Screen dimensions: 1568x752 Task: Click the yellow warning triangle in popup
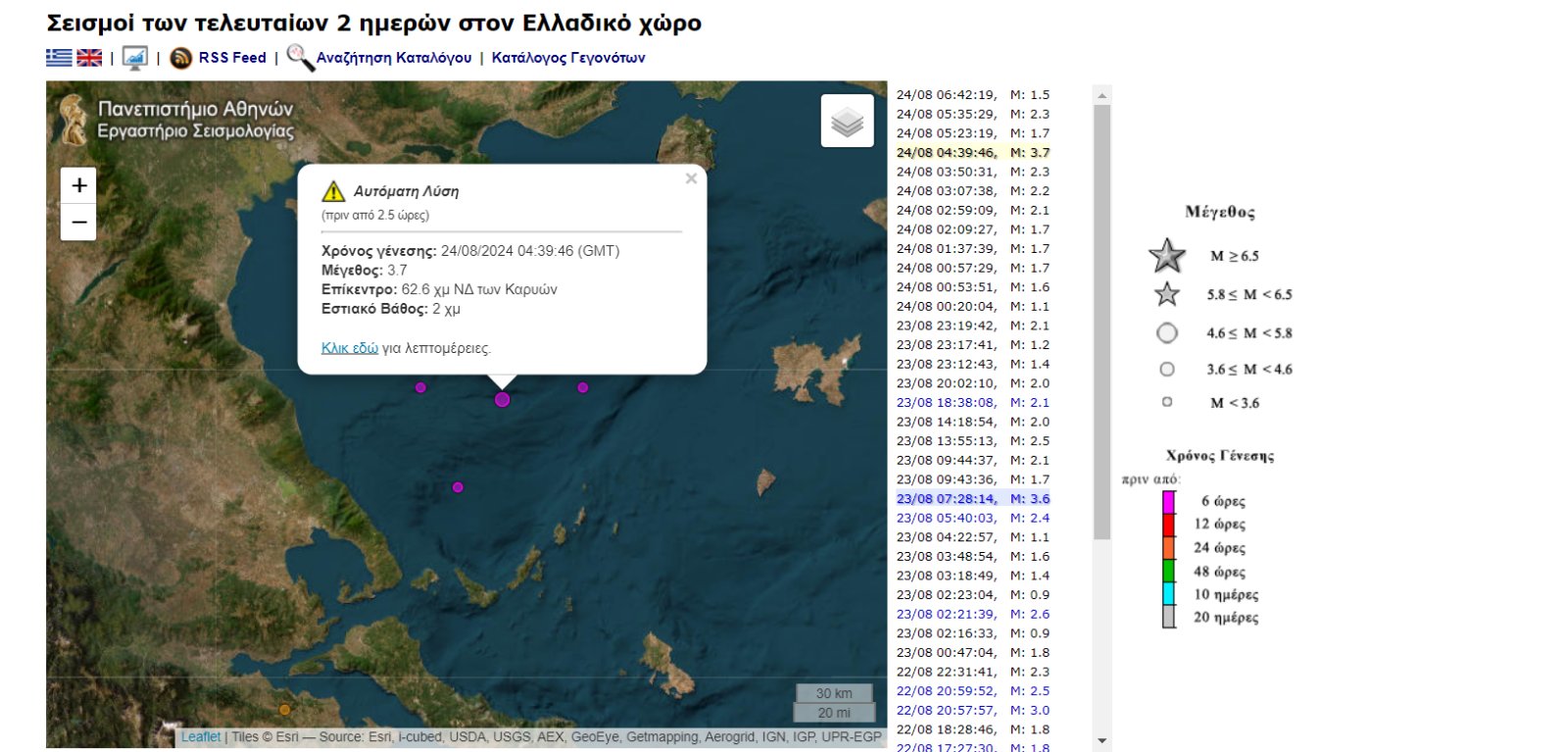333,191
